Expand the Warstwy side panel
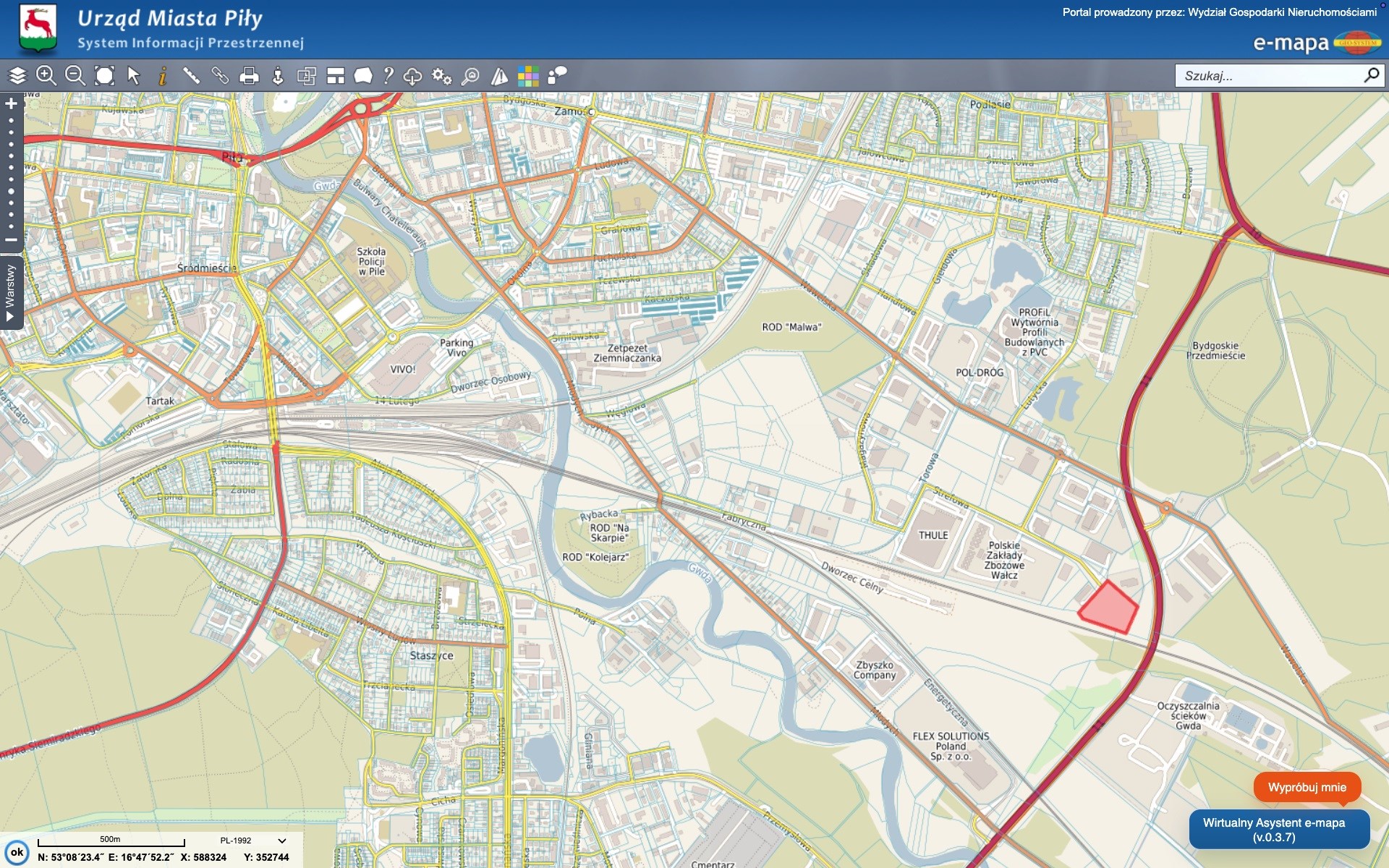This screenshot has height=868, width=1389. point(10,294)
